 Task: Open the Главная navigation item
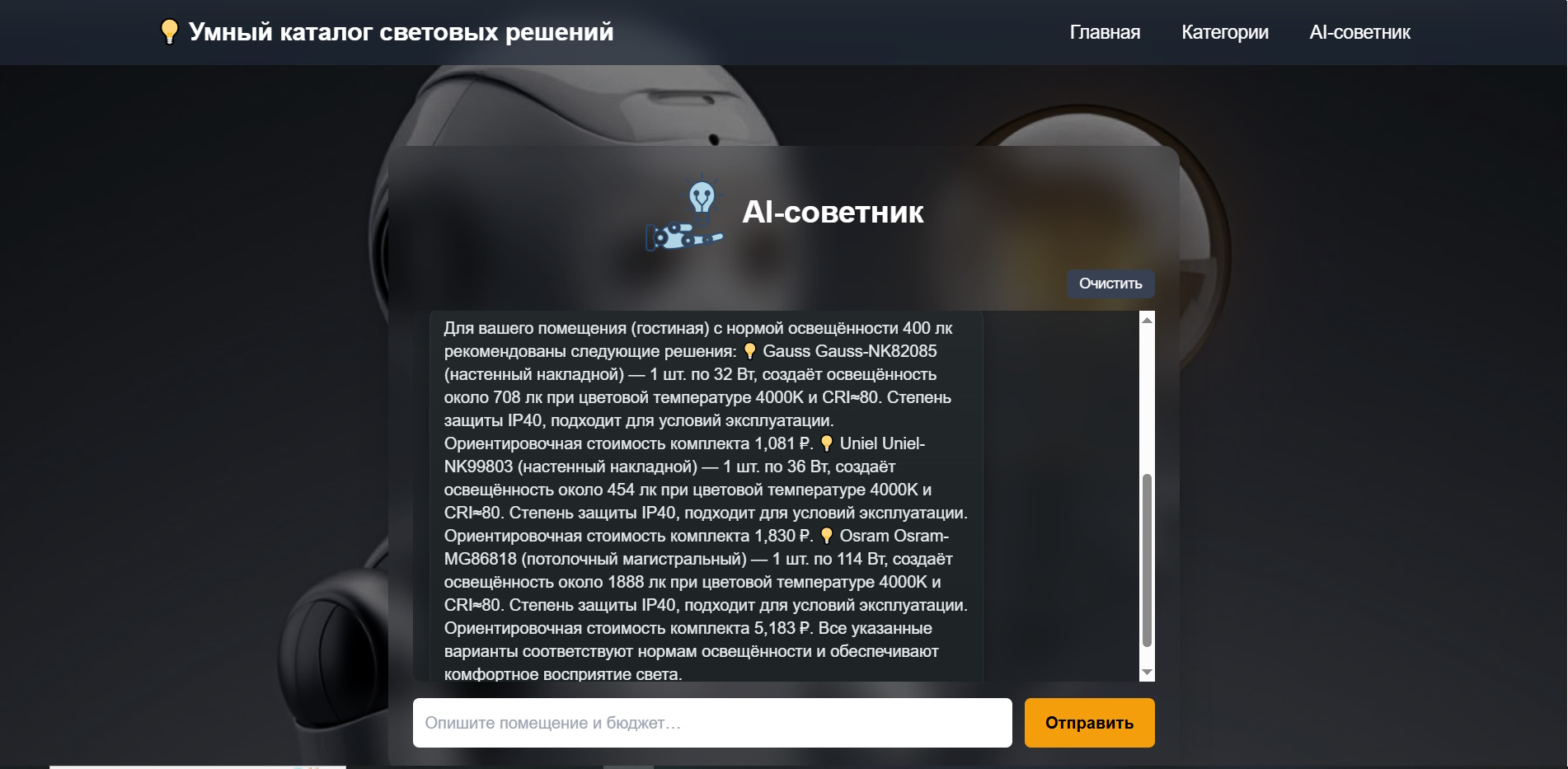click(1105, 32)
